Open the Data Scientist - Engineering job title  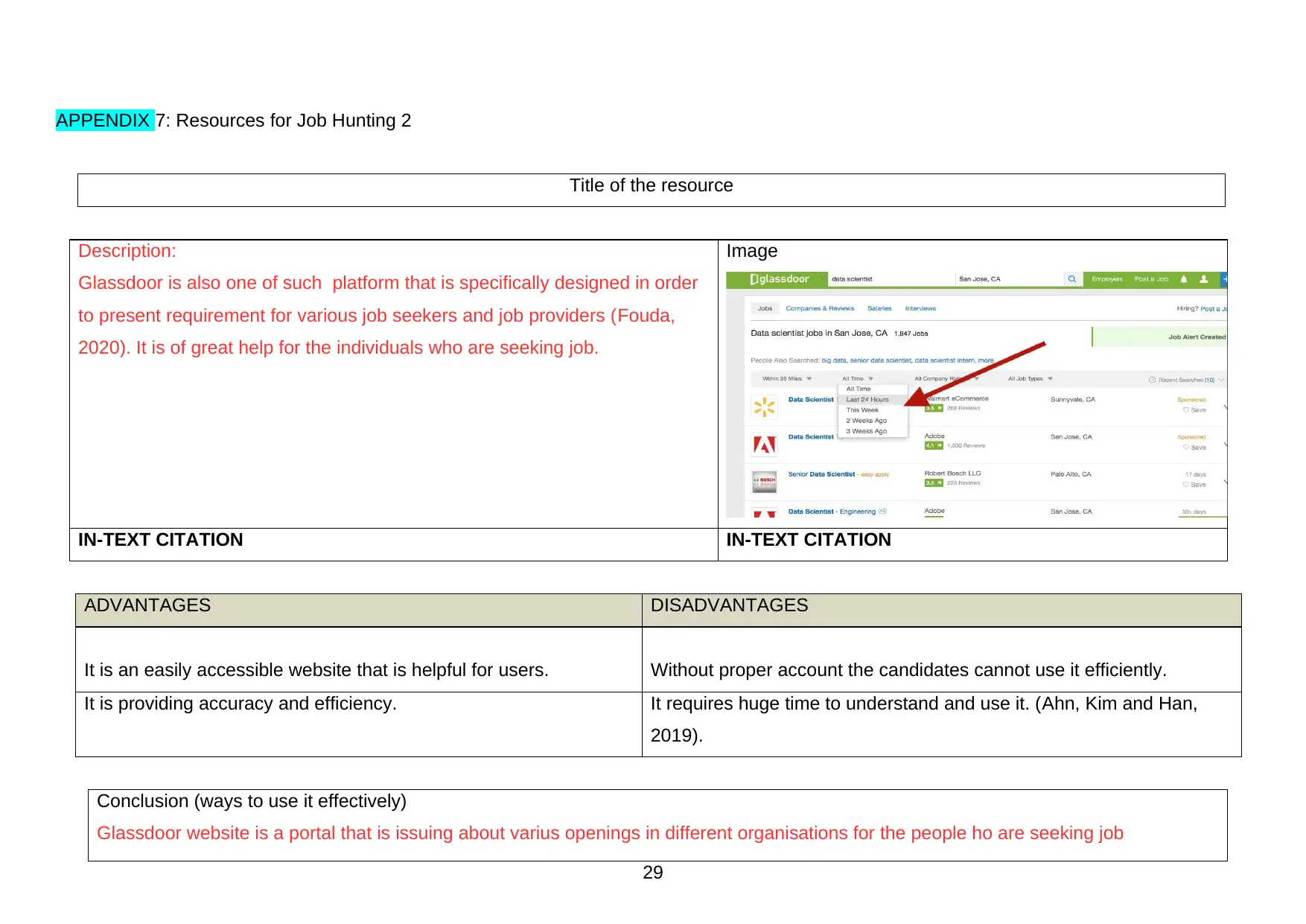832,512
